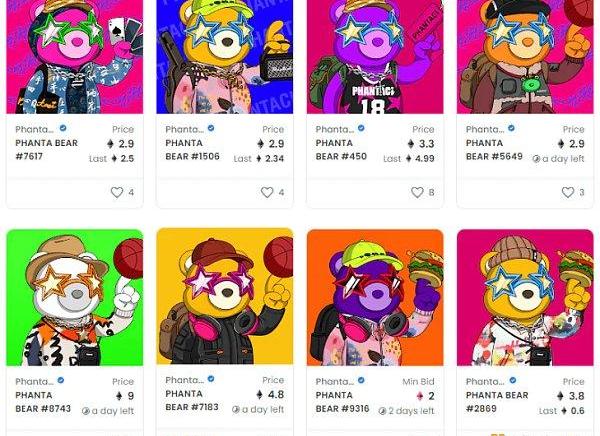View the white bear #8743 image
Viewport: 600px width, 436px height.
pos(75,297)
